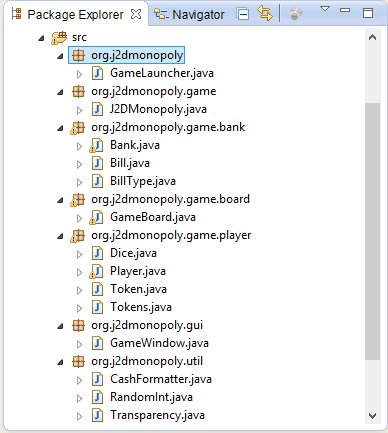Close the Package Explorer tab
This screenshot has width=388, height=433.
[x=136, y=14]
